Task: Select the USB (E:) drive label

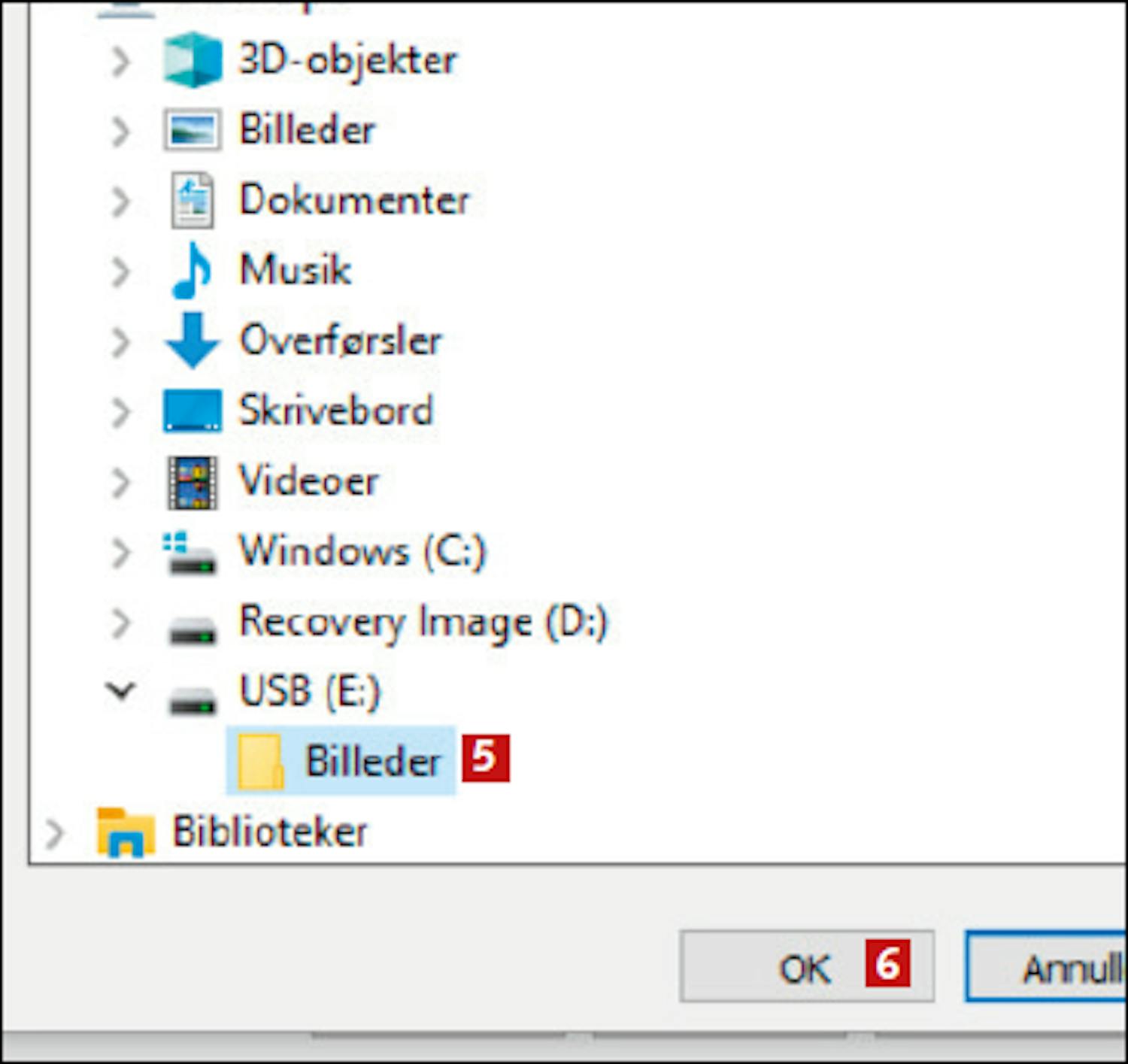Action: (x=310, y=690)
